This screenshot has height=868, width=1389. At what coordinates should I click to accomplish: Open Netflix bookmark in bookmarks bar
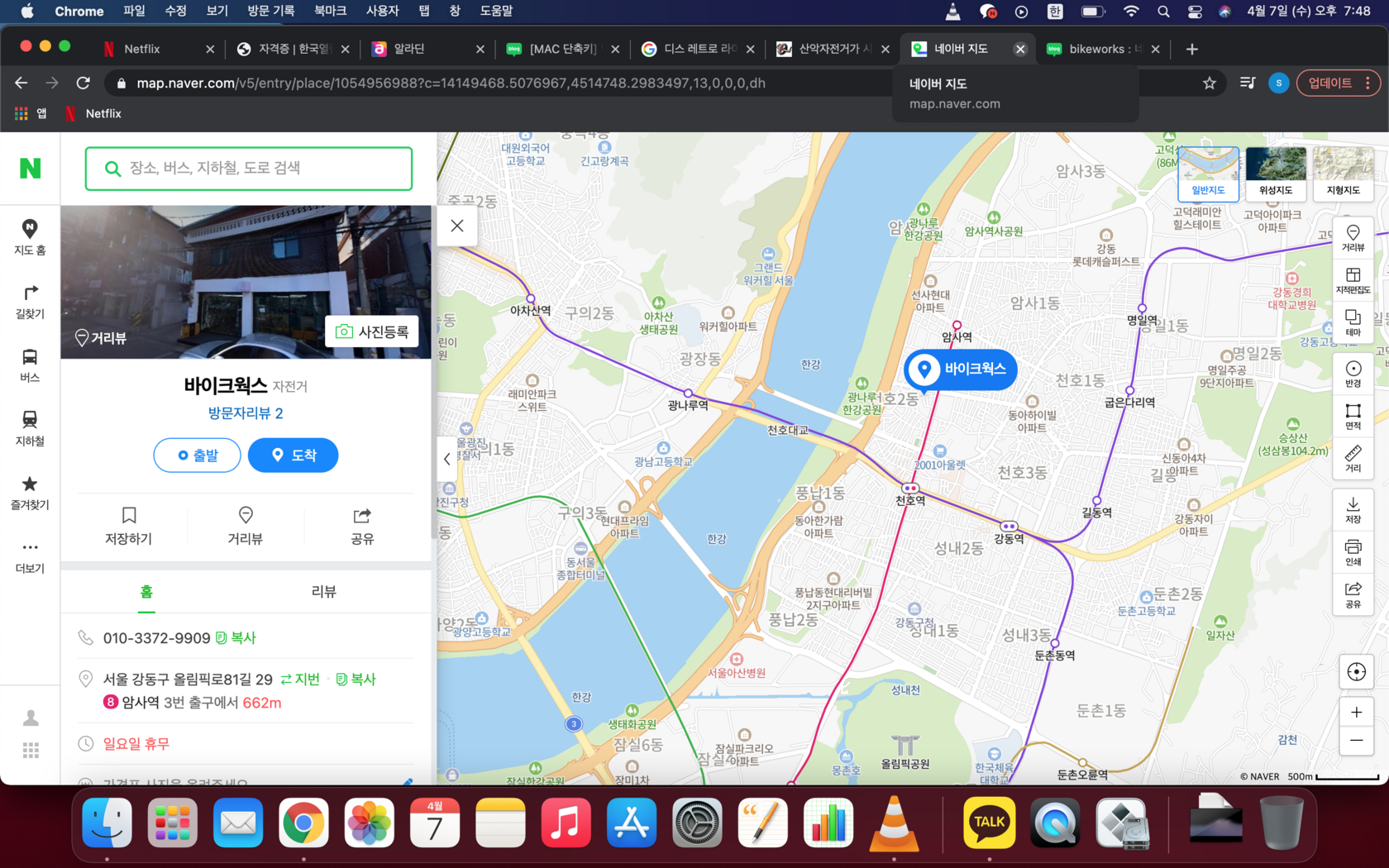pos(93,113)
